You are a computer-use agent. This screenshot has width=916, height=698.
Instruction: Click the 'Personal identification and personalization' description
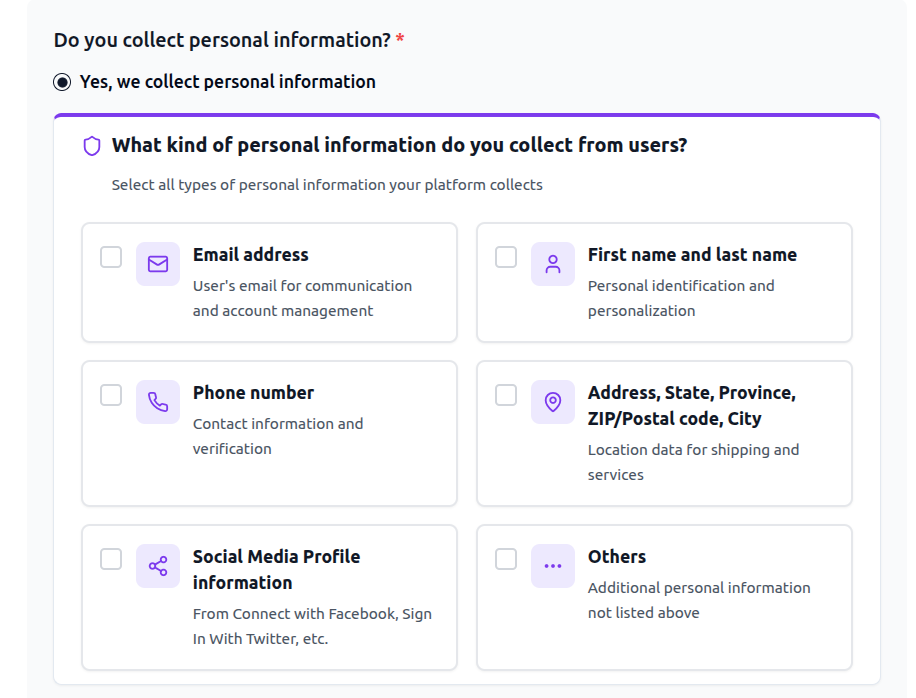[680, 298]
